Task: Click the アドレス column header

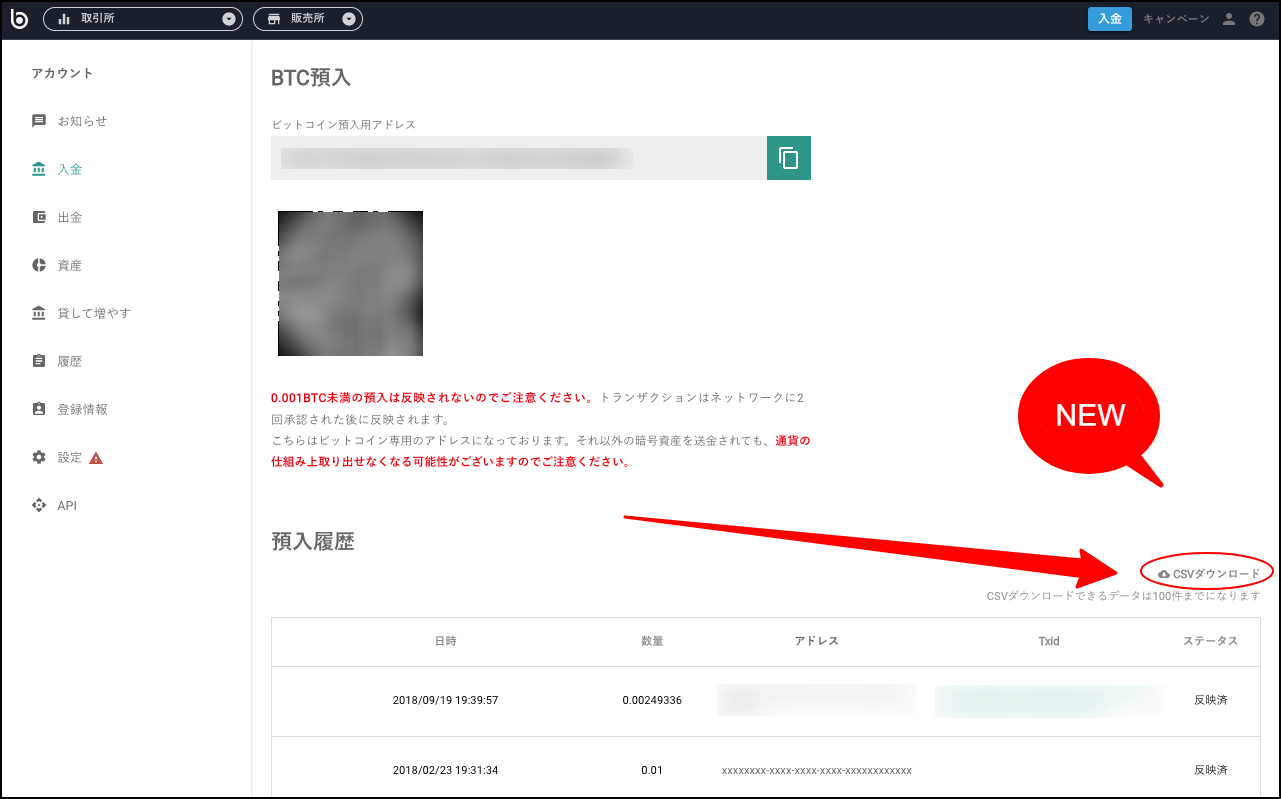Action: [817, 641]
